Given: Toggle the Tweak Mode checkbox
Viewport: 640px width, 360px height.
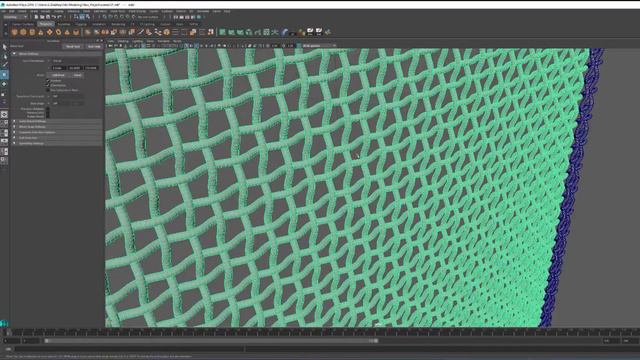Looking at the screenshot, I should point(48,116).
